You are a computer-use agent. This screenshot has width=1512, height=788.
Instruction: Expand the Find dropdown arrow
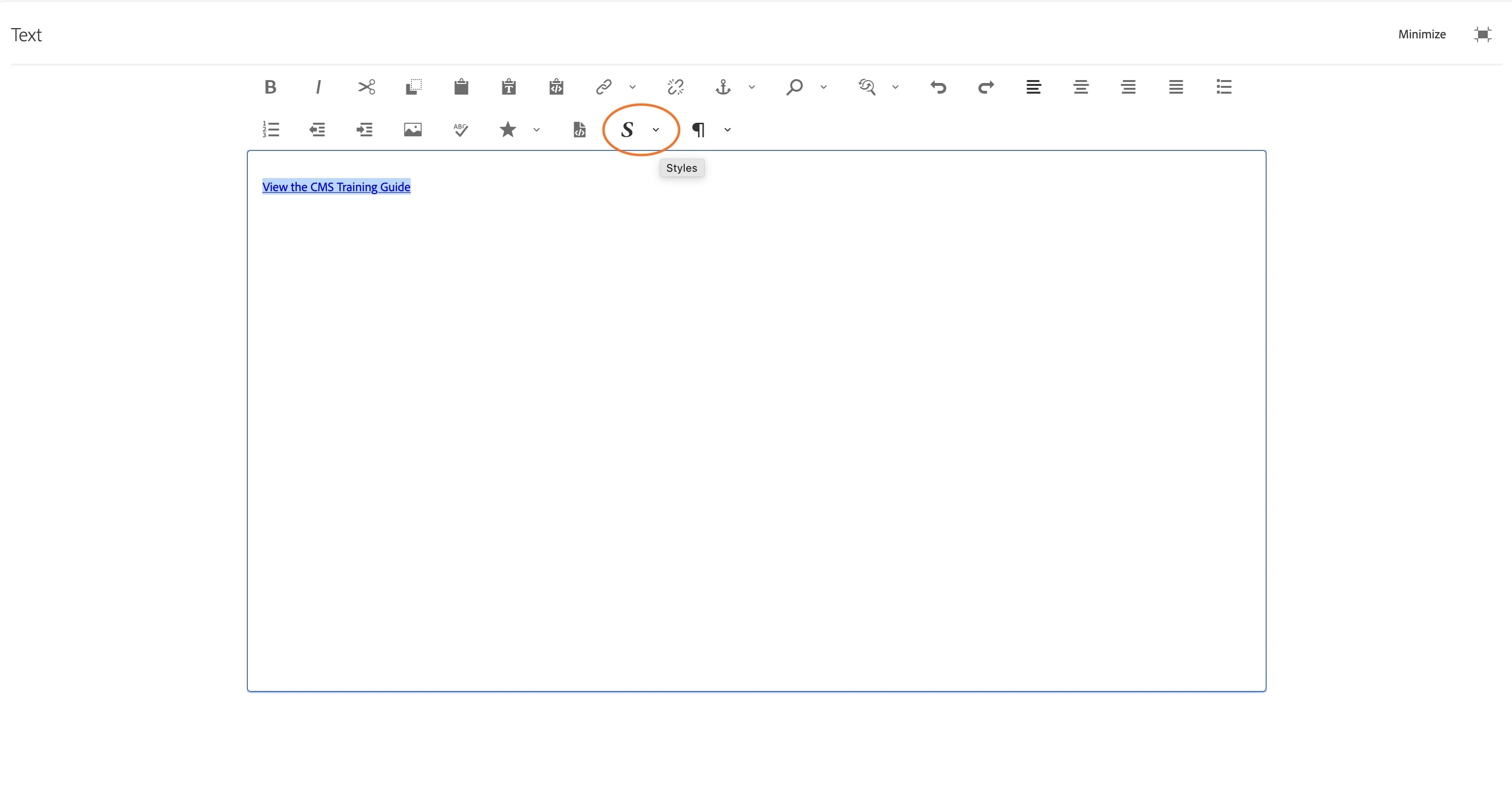(823, 87)
